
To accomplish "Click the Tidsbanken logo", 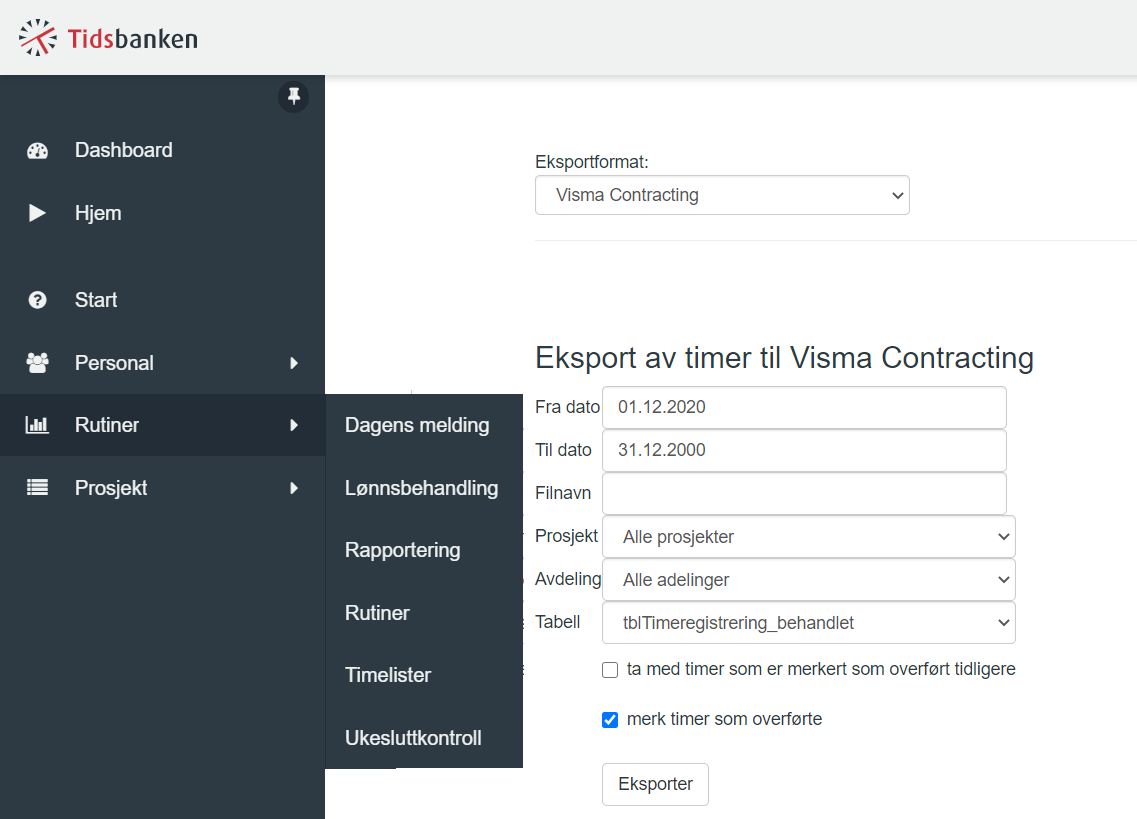I will tap(108, 38).
